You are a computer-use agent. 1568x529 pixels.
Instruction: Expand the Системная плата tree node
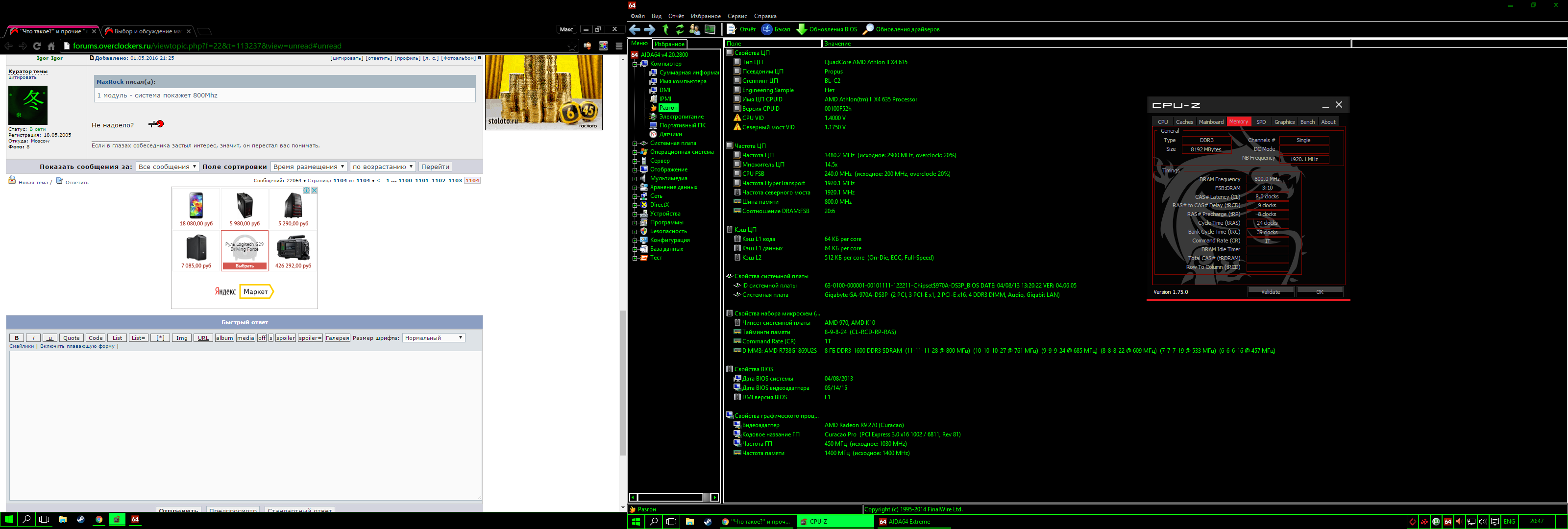(635, 144)
